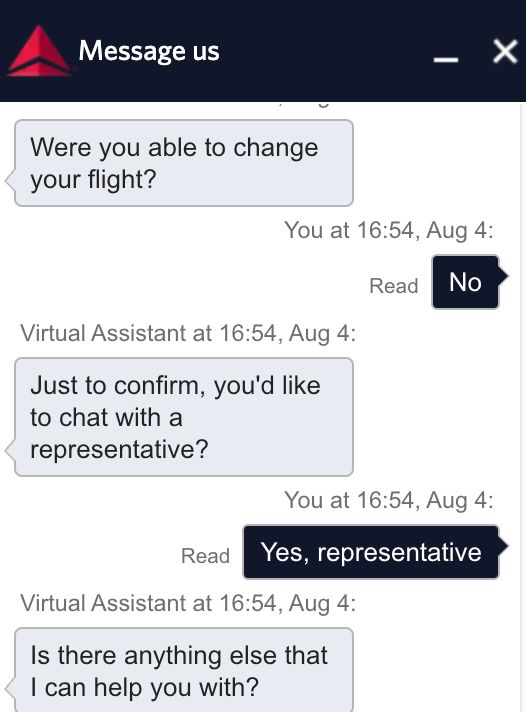
Task: Click the tail arrow of the 'No' bubble
Action: pyautogui.click(x=503, y=276)
